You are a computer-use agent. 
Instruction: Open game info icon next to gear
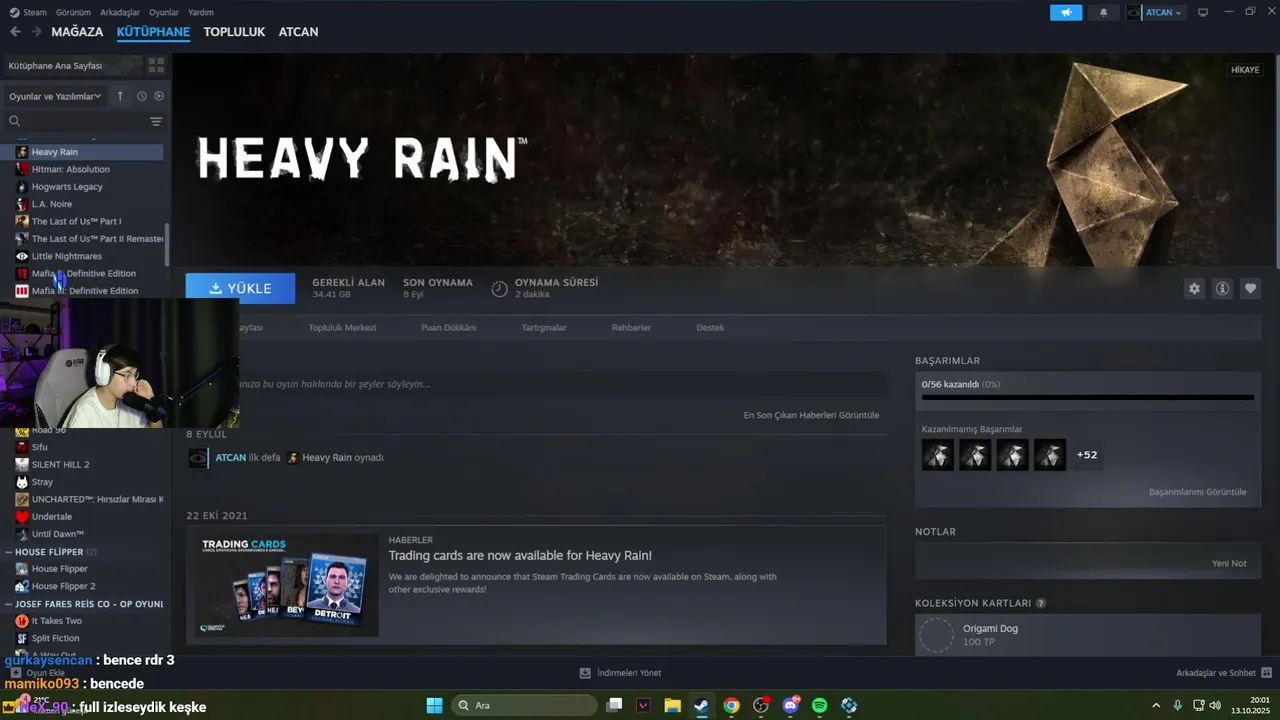click(x=1222, y=288)
